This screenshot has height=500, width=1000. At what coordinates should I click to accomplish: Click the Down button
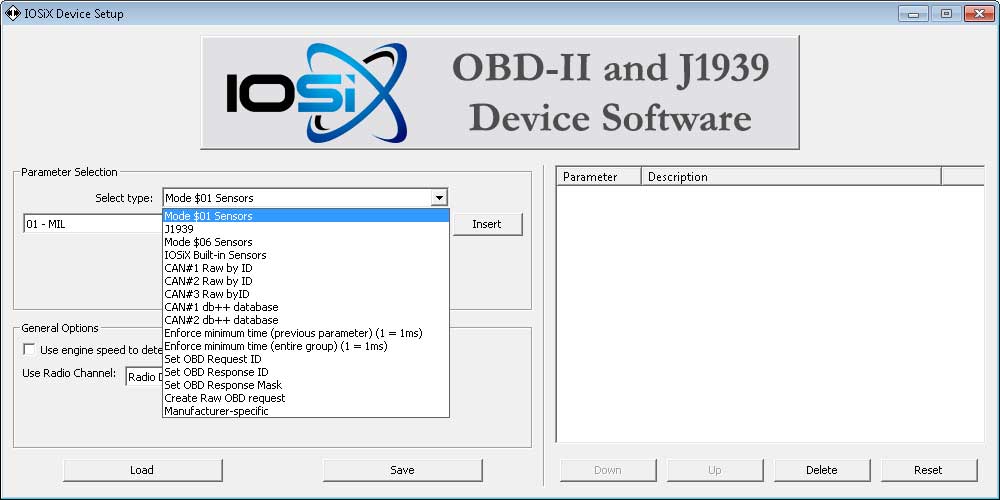[608, 470]
